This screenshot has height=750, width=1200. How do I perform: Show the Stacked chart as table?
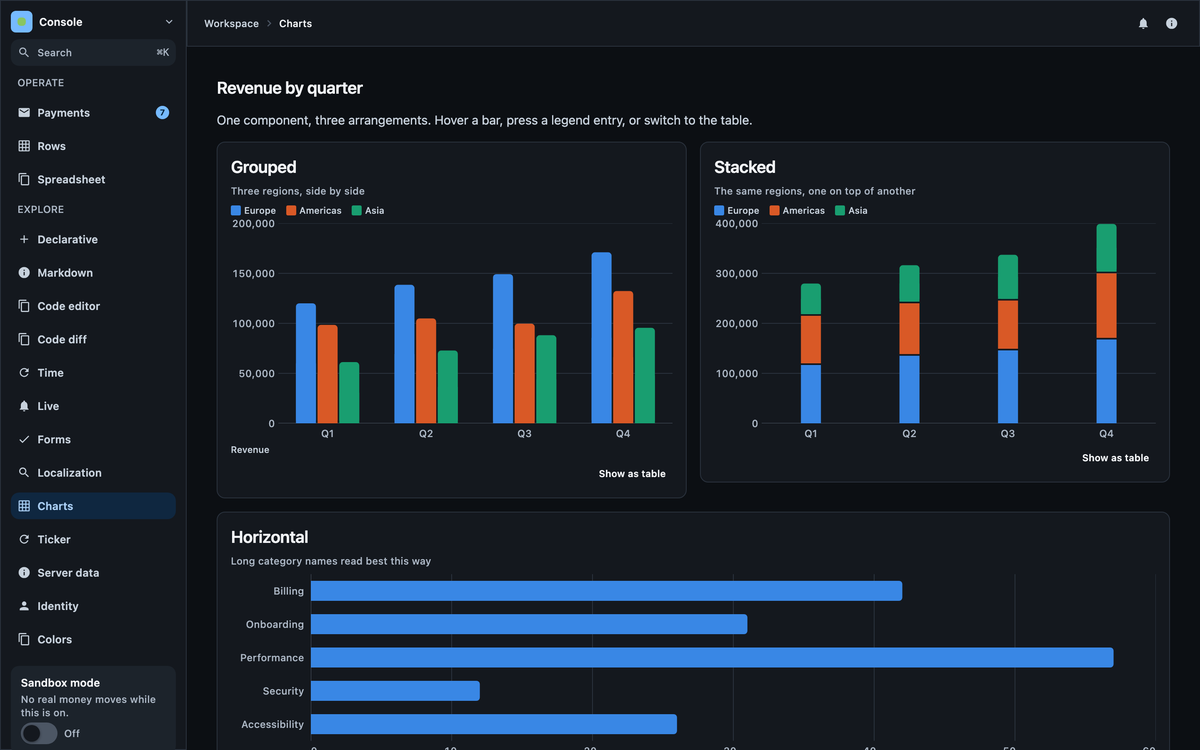tap(1115, 458)
